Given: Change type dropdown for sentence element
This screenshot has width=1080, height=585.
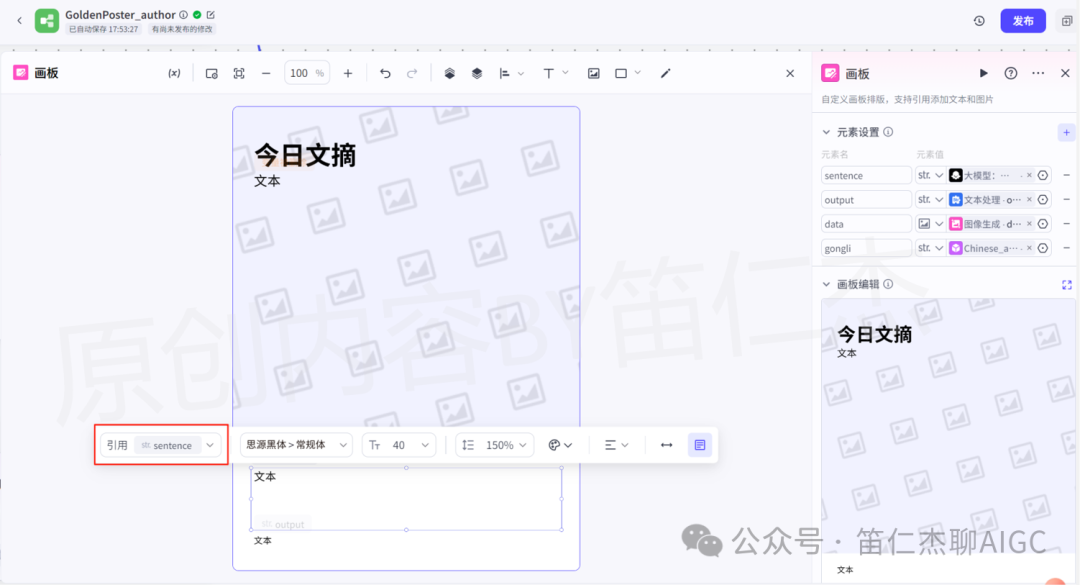Looking at the screenshot, I should pos(930,175).
